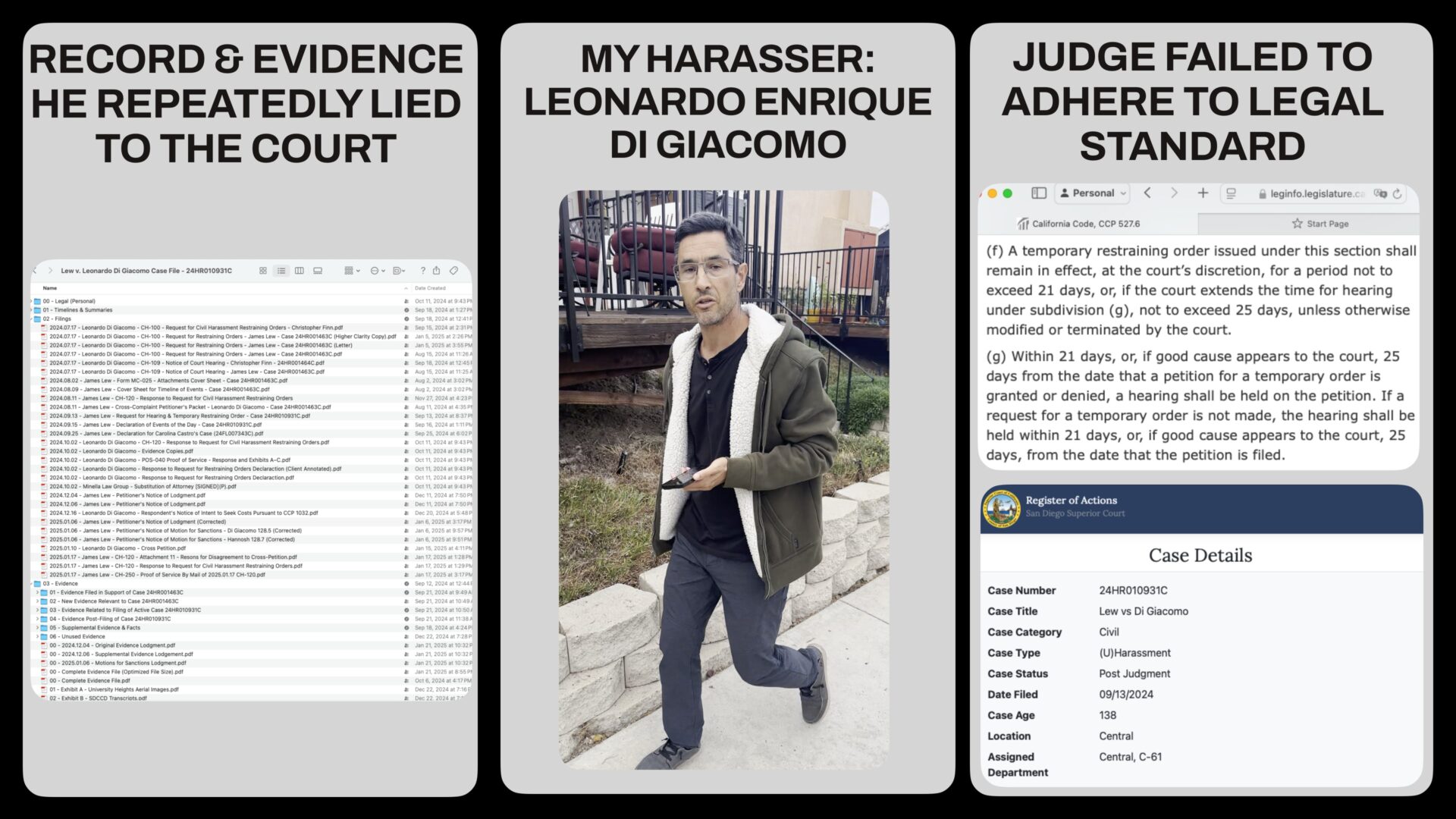1456x819 pixels.
Task: Expand 01 - Evidence Filed in Support folder
Action: (x=38, y=592)
